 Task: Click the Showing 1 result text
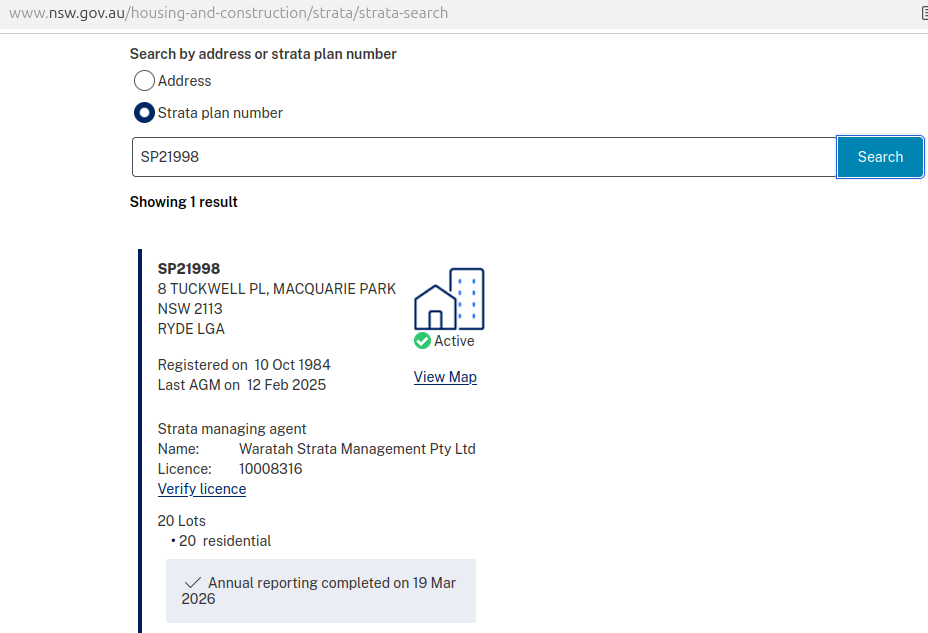click(x=183, y=202)
